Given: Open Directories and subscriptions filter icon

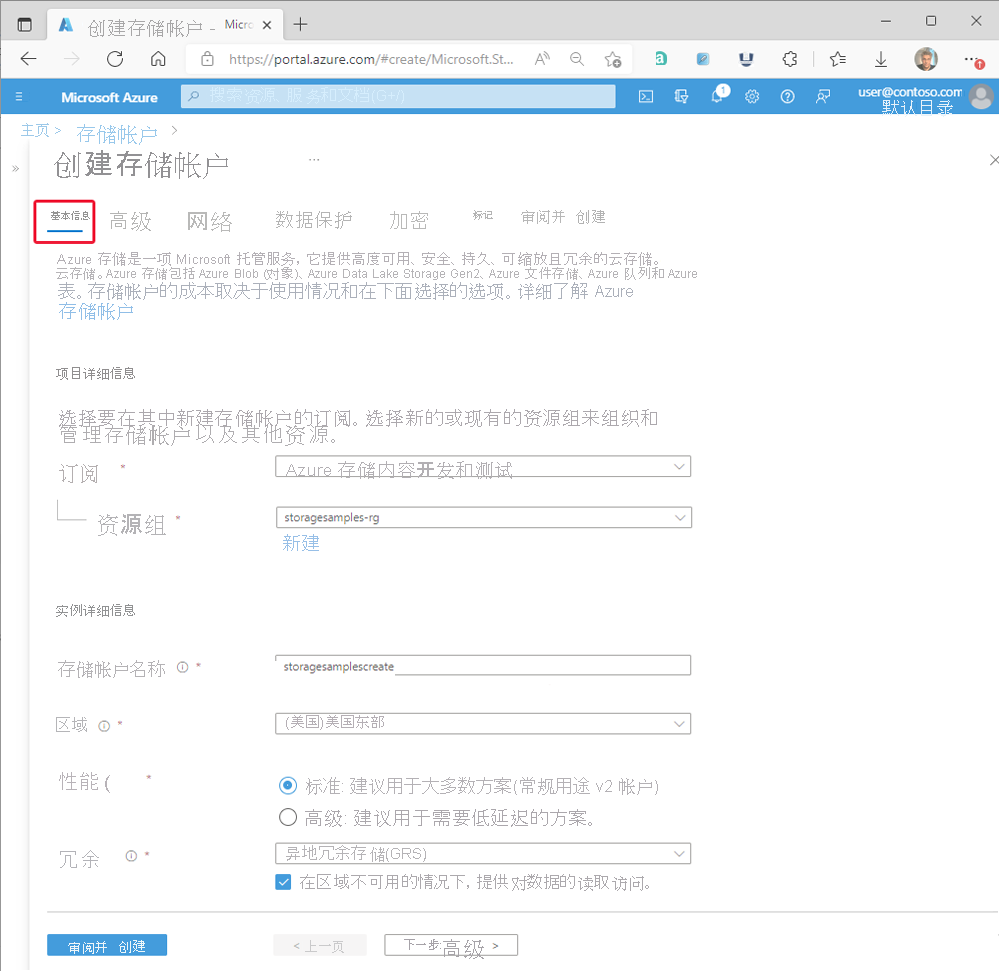Looking at the screenshot, I should 682,97.
